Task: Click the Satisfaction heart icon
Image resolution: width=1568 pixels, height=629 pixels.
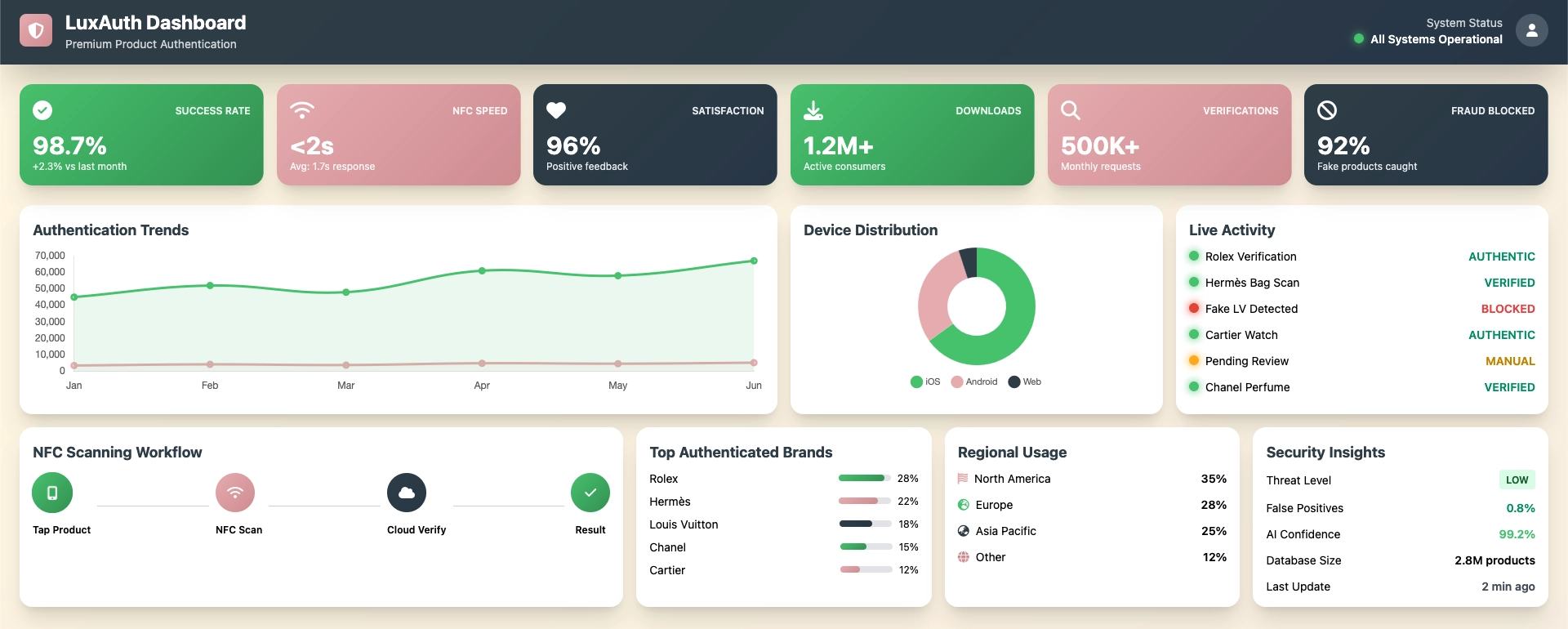Action: tap(556, 110)
